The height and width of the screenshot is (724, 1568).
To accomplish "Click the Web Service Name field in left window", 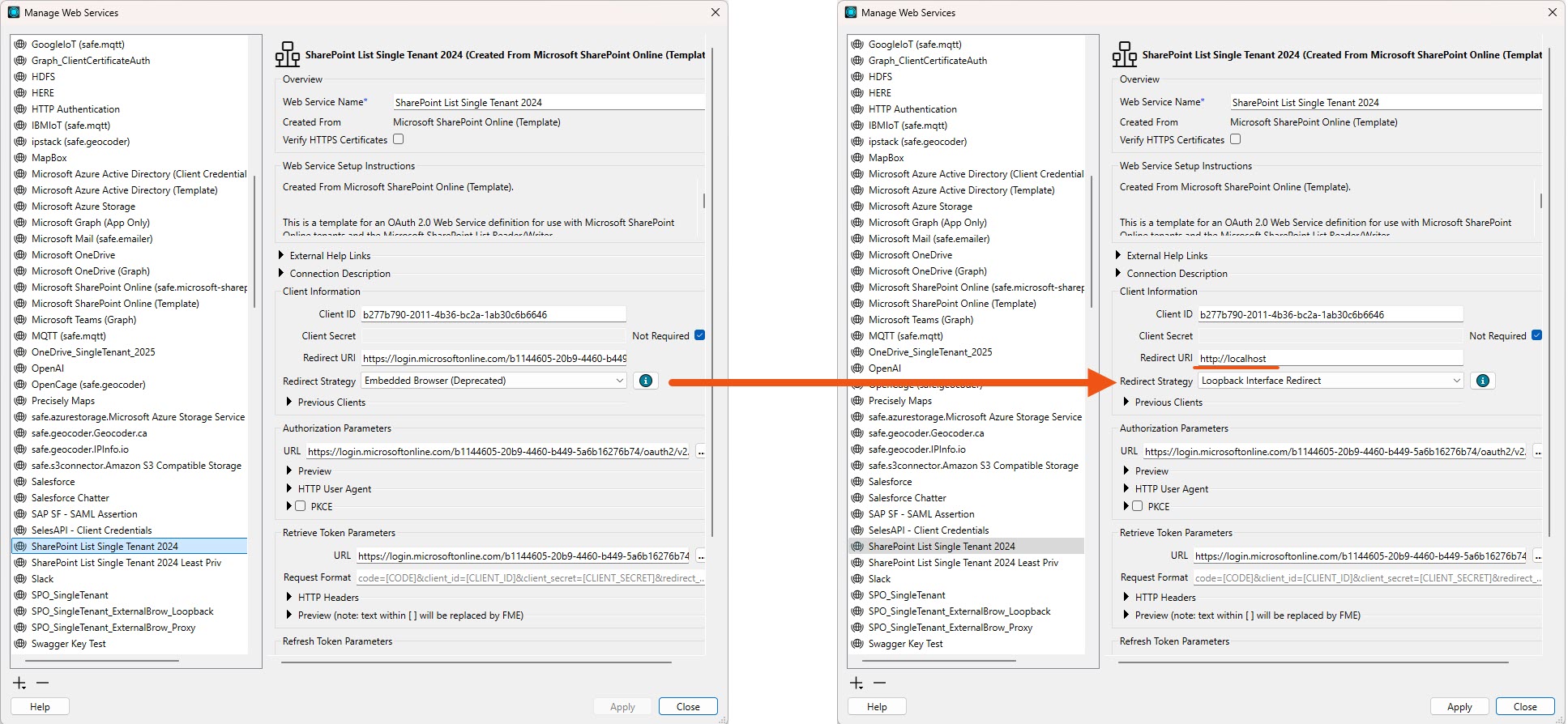I will [549, 103].
